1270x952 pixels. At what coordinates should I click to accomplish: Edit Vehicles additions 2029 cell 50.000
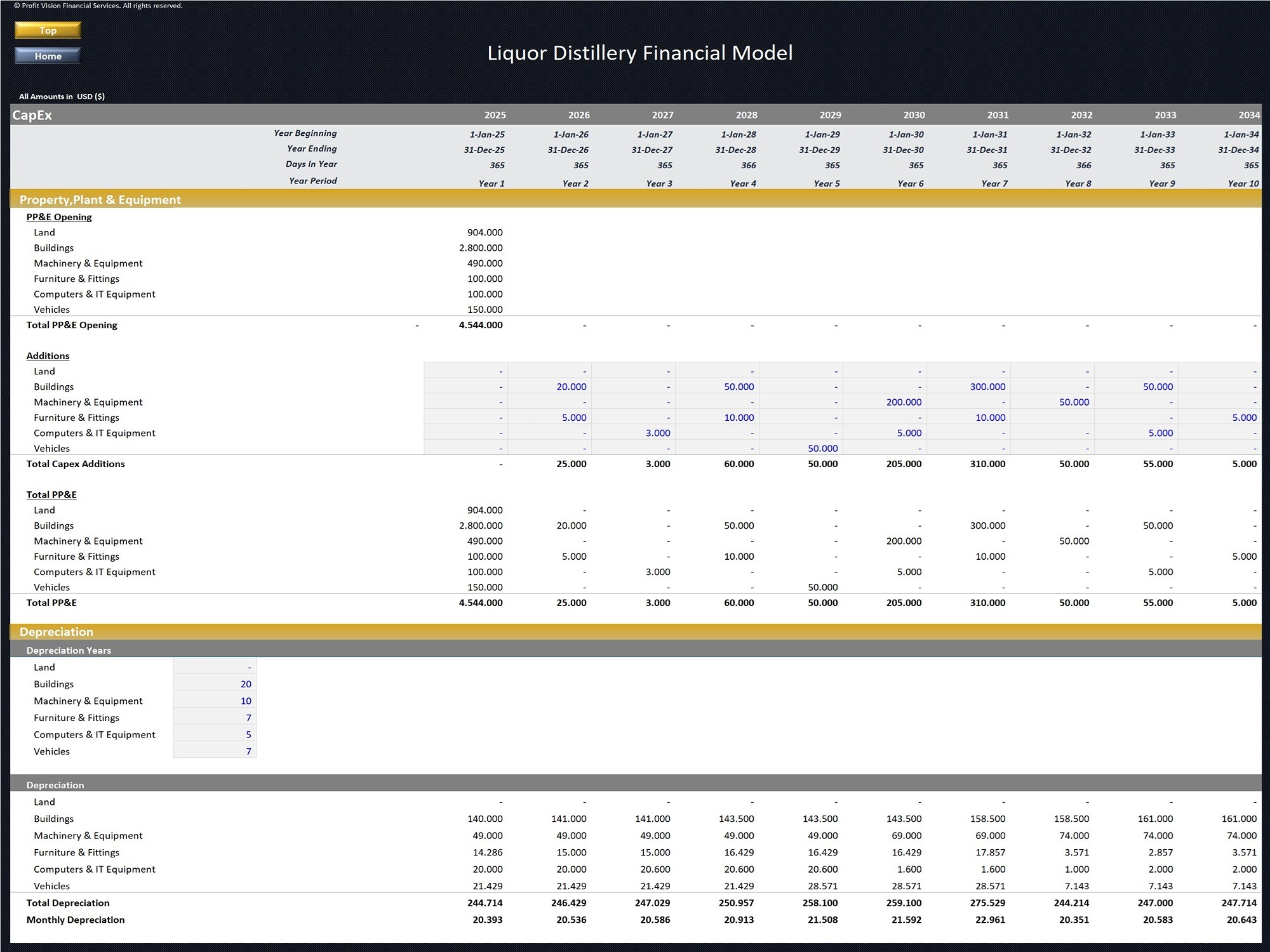coord(801,448)
